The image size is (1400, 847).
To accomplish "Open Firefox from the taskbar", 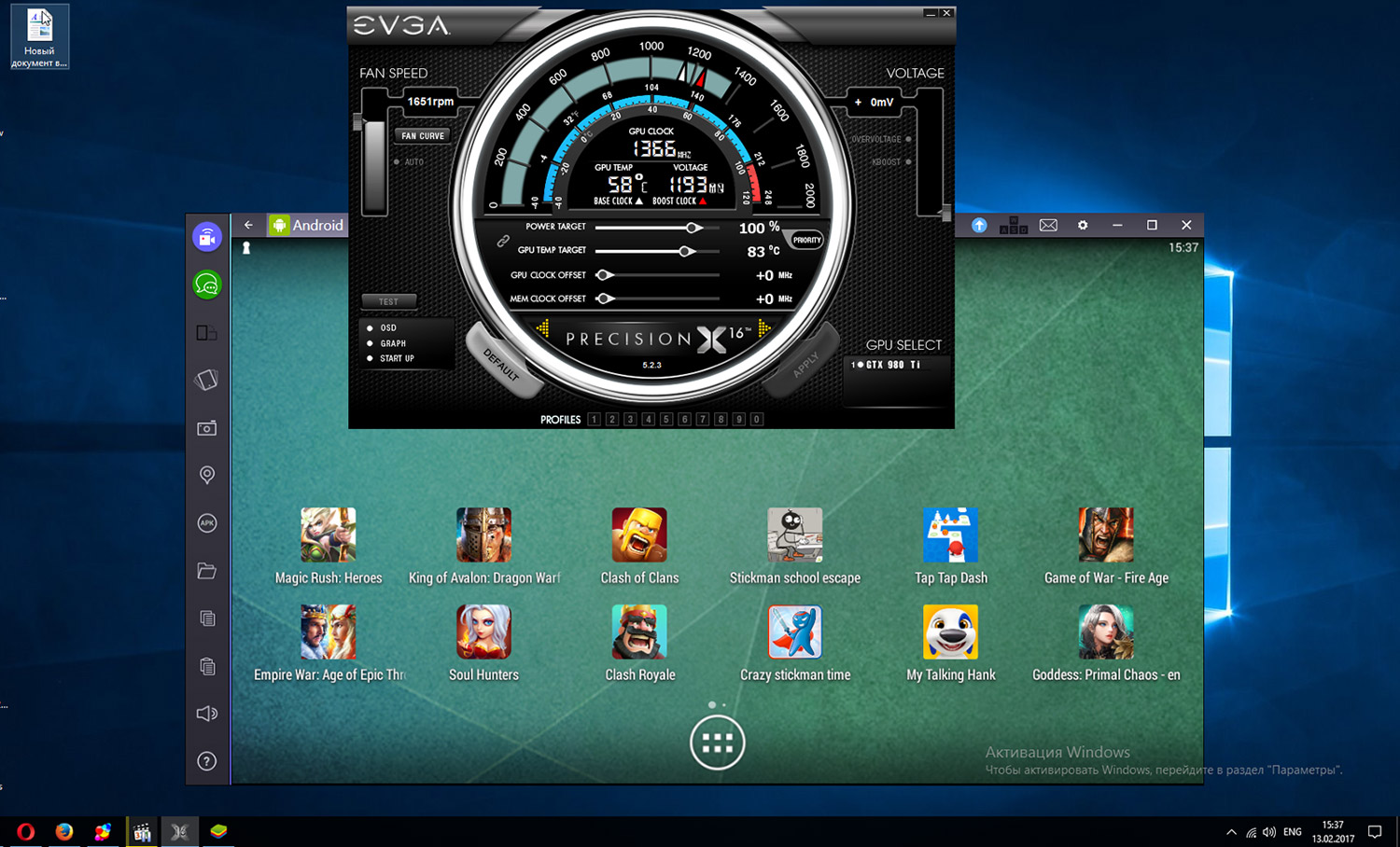I will coord(63,832).
